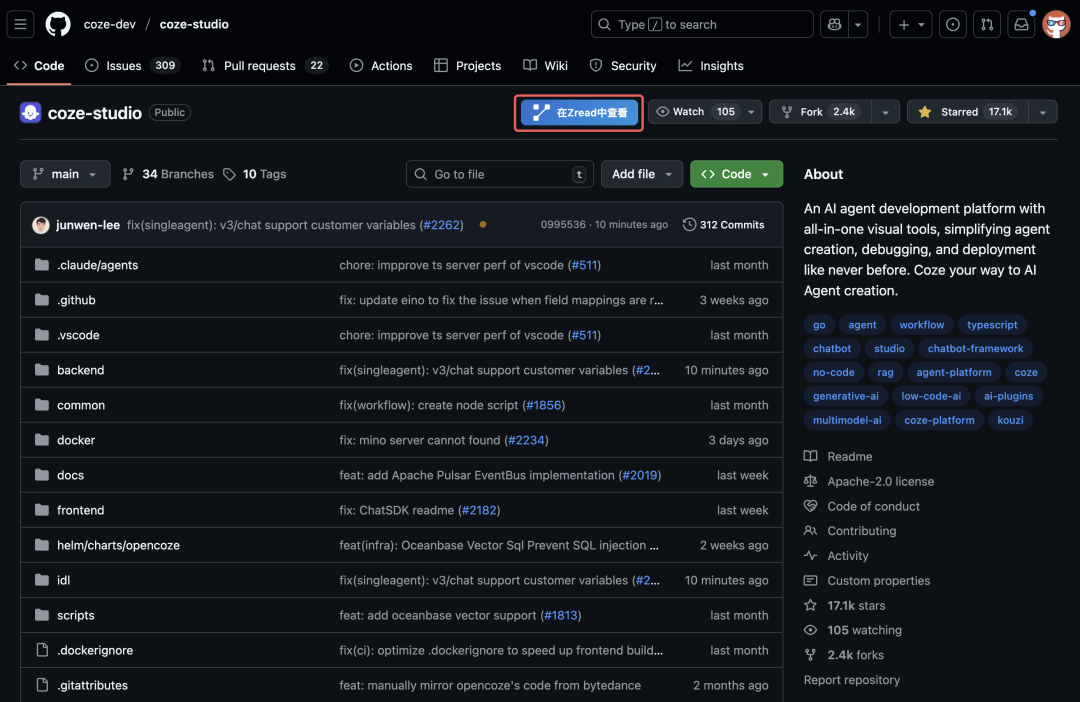View the 34 Branches link
The image size is (1080, 702).
(x=168, y=174)
